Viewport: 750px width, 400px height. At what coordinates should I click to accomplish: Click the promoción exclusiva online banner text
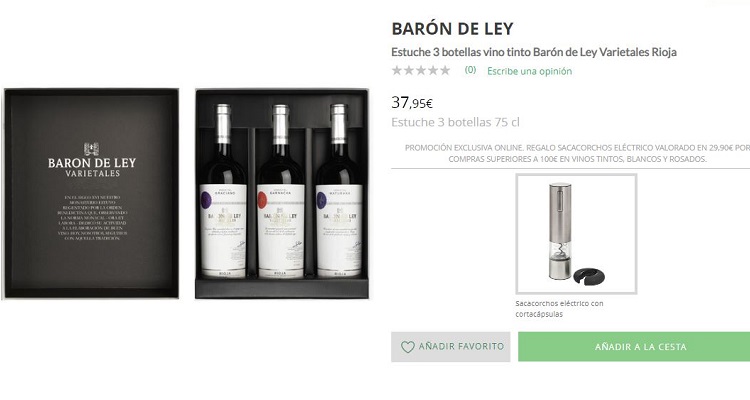(x=577, y=154)
